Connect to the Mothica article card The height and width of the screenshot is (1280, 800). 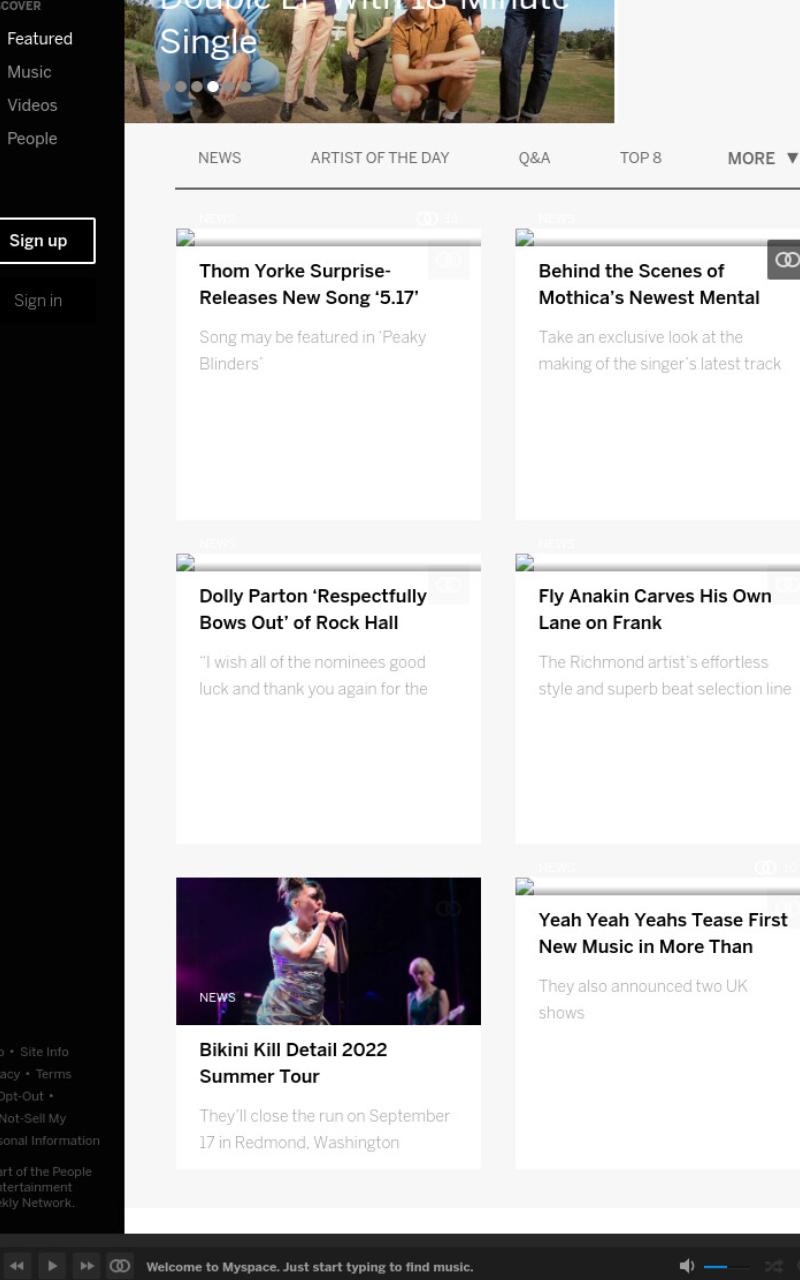pos(786,260)
